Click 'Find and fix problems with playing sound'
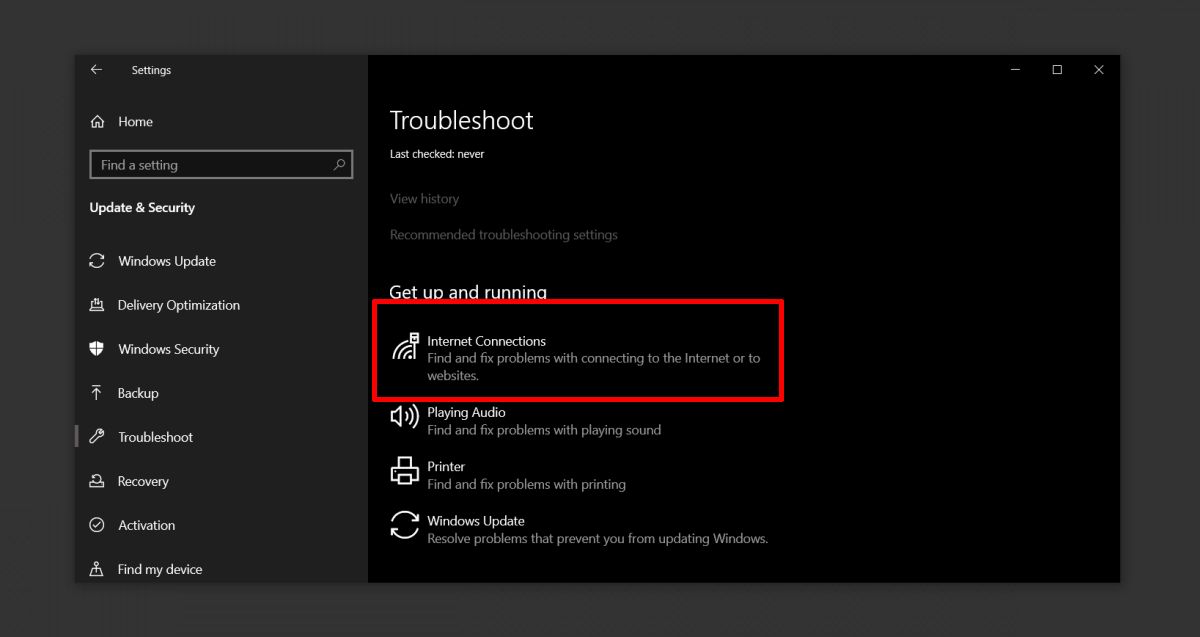Screen dimensions: 1200x637 544,430
